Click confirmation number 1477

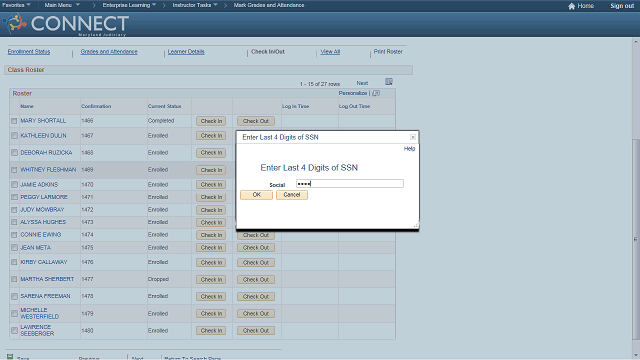click(x=87, y=279)
